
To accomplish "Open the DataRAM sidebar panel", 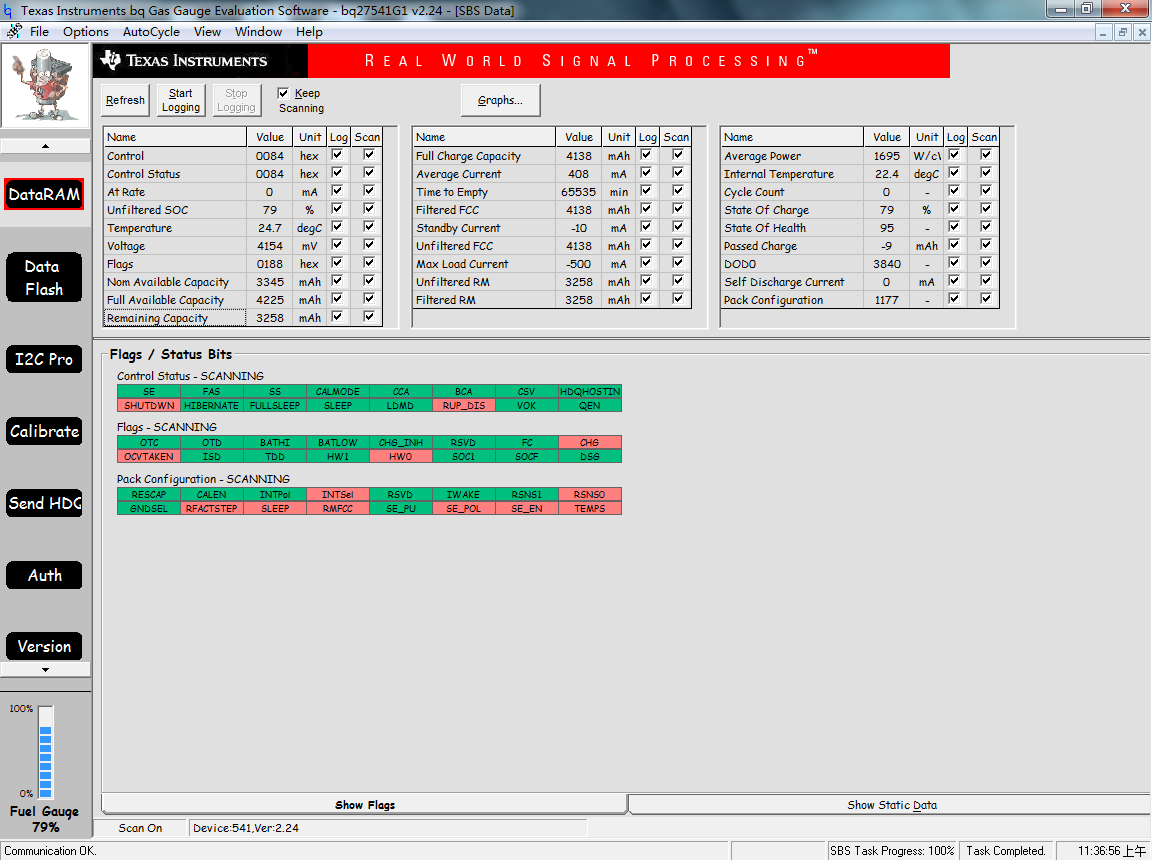I will click(x=44, y=195).
